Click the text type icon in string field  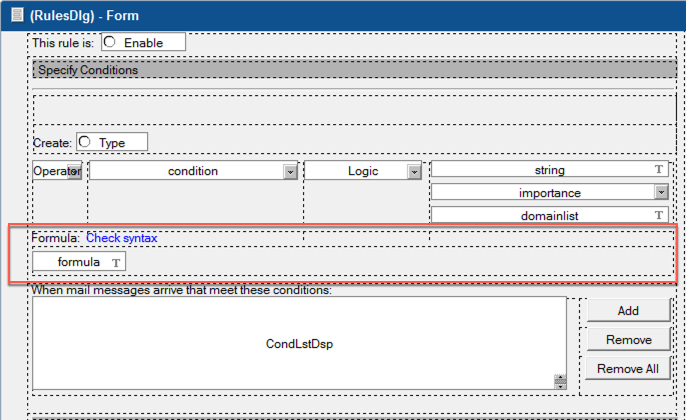point(658,169)
